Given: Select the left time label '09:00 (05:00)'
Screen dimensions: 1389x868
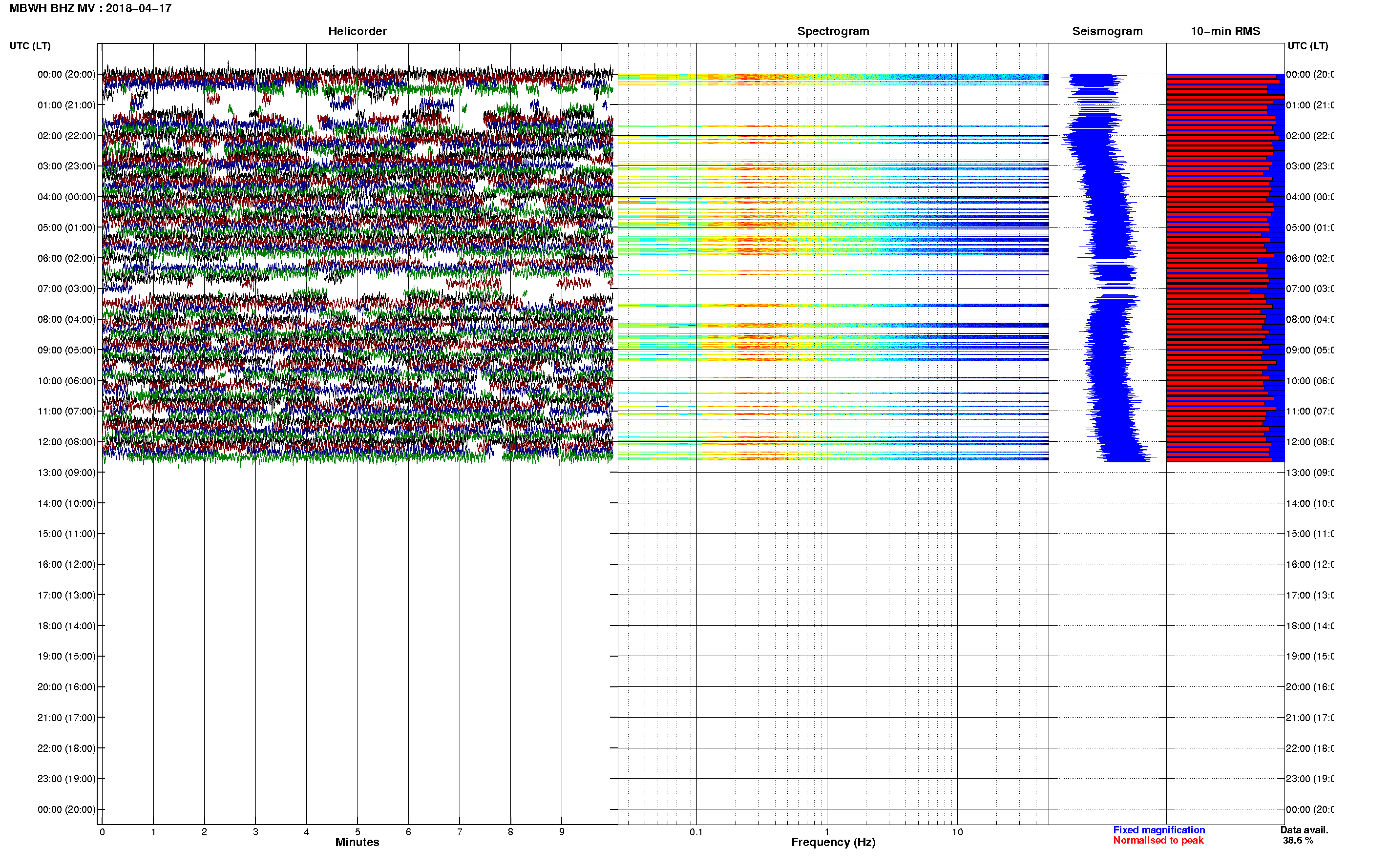Looking at the screenshot, I should [66, 350].
